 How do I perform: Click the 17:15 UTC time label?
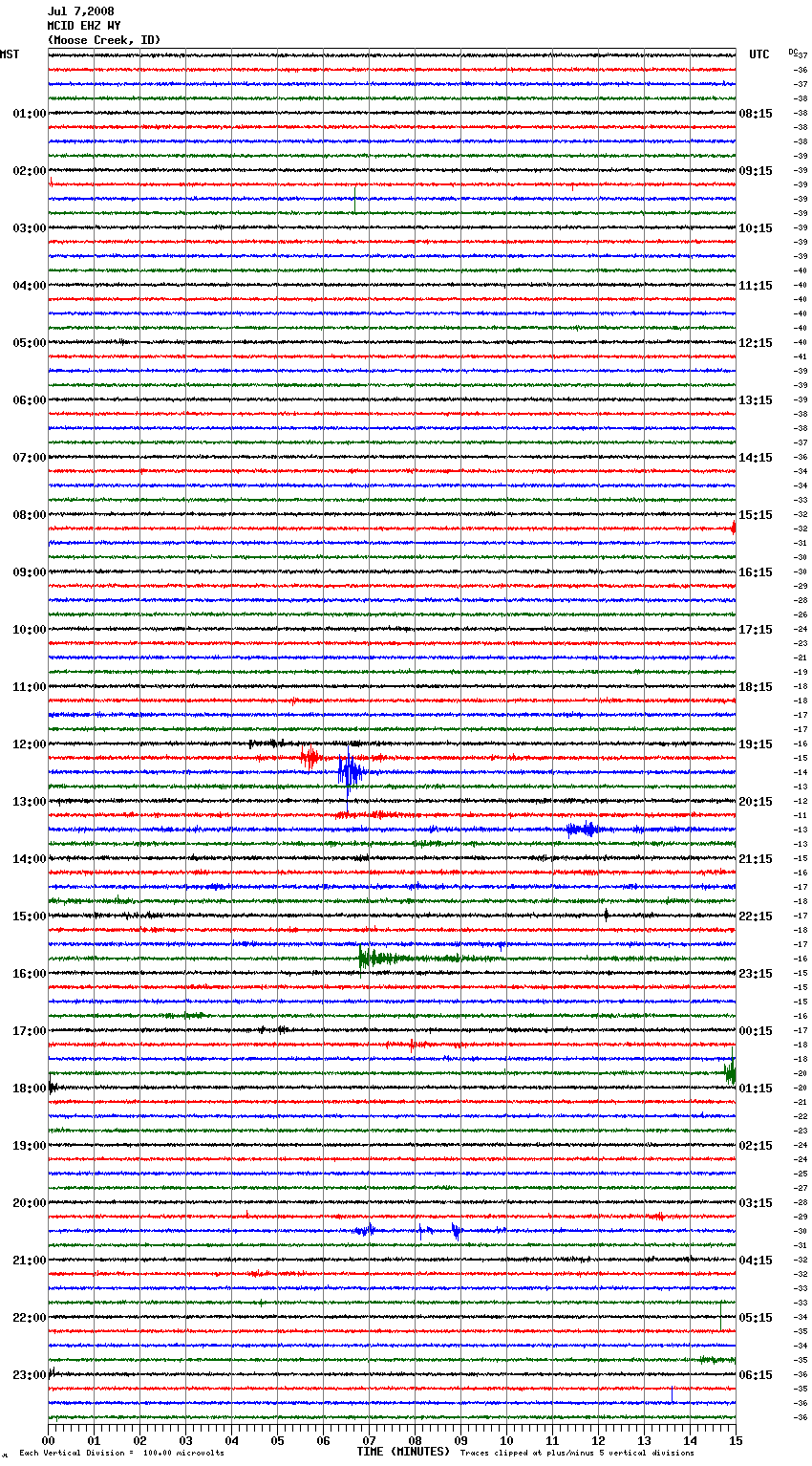pos(756,630)
